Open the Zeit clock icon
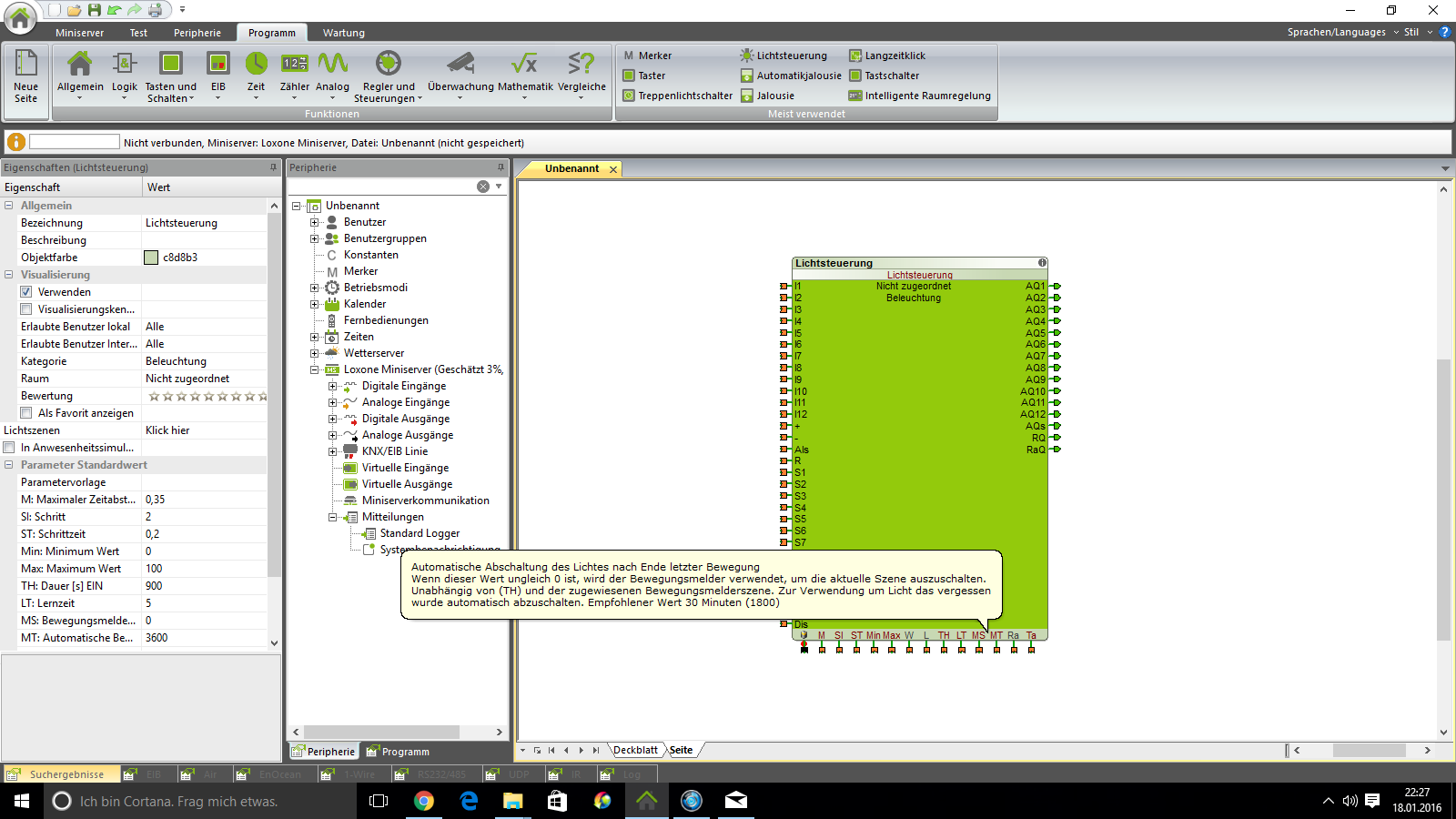This screenshot has height=819, width=1456. [256, 66]
